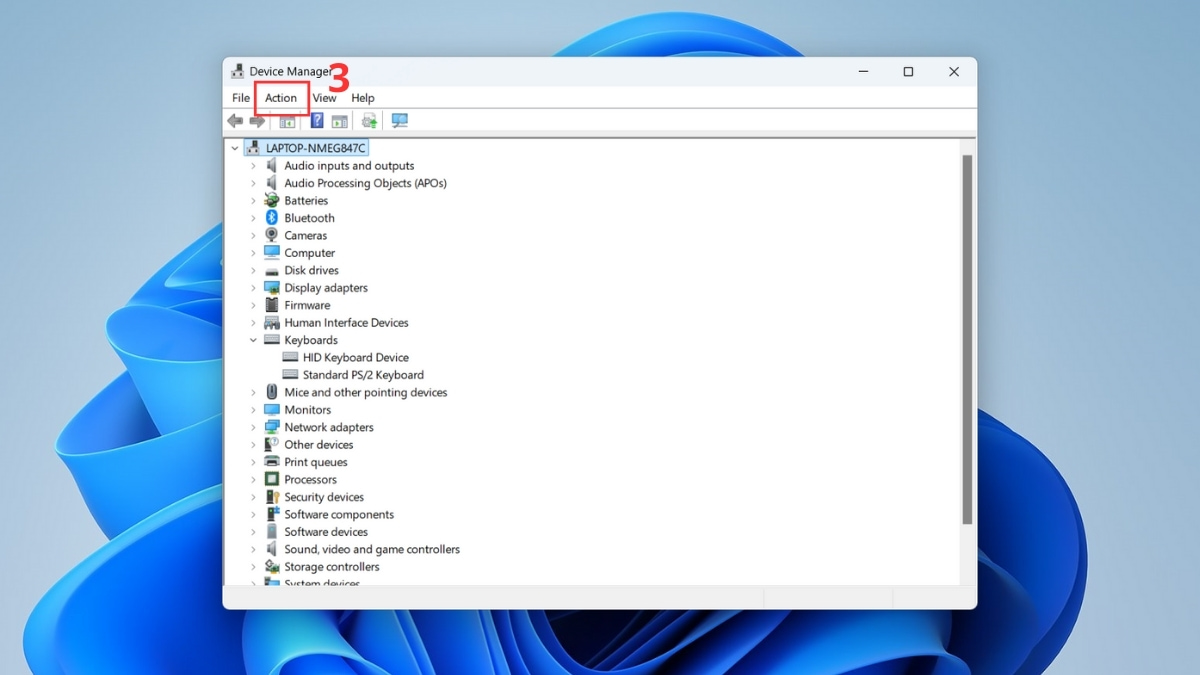Expand the Network adapters category

(253, 426)
